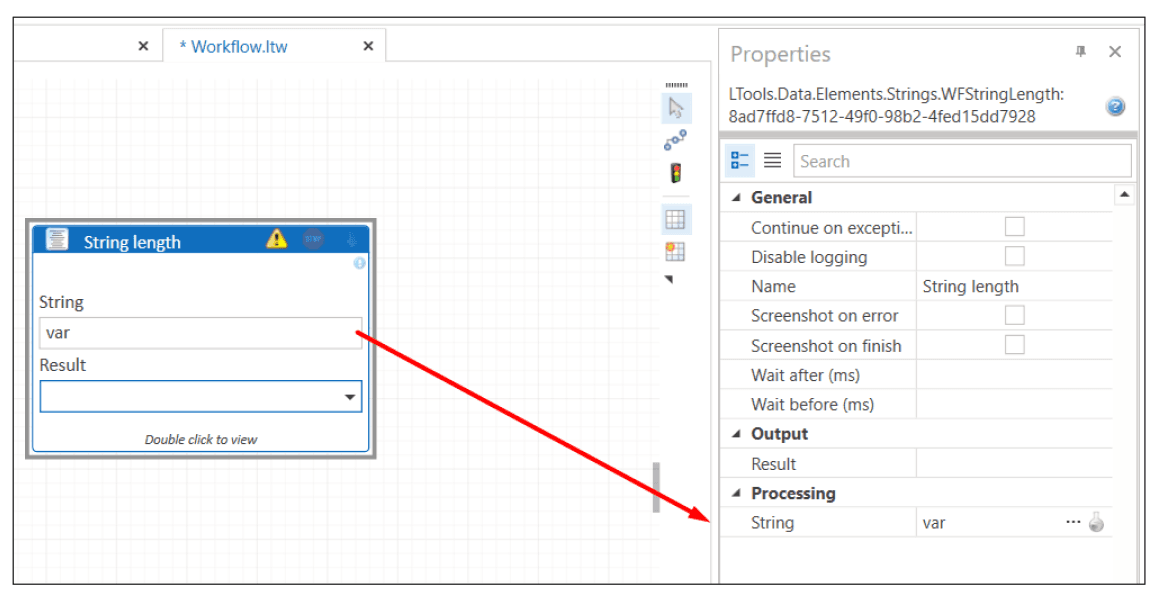Click the snap-to-grid icon below grid icon
The image size is (1165, 595).
point(675,251)
